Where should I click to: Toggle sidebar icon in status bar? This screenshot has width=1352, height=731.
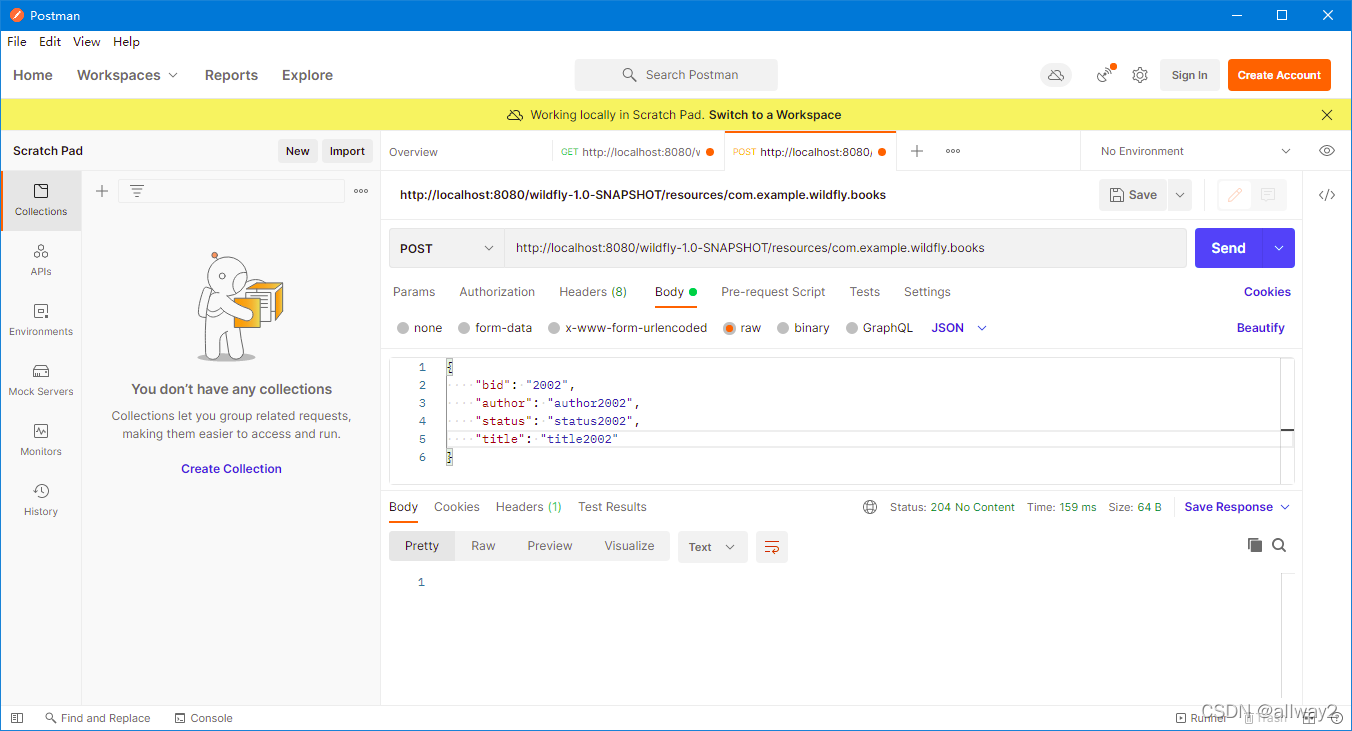click(x=17, y=718)
